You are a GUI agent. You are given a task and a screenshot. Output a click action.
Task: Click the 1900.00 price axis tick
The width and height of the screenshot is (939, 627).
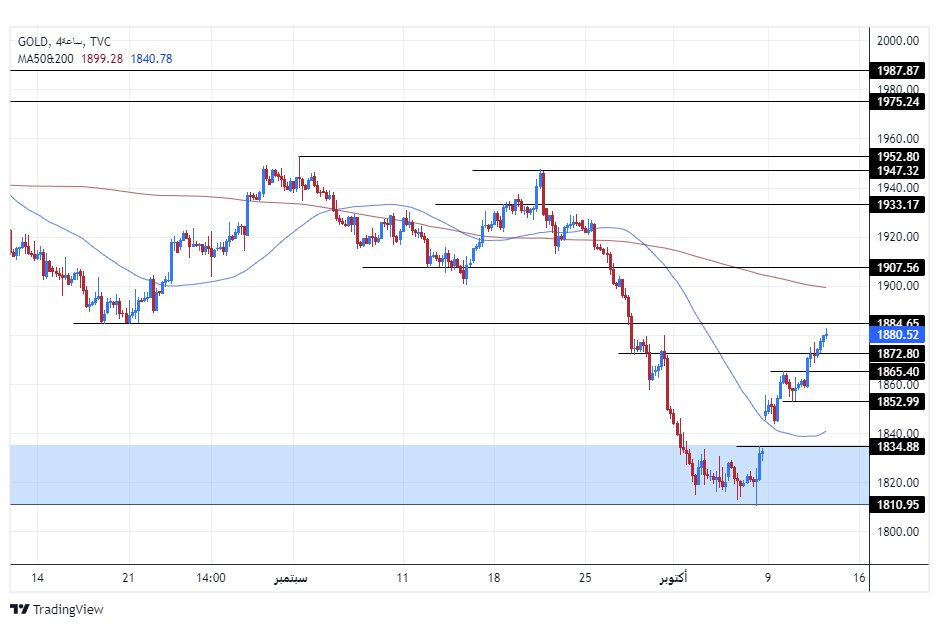(897, 286)
